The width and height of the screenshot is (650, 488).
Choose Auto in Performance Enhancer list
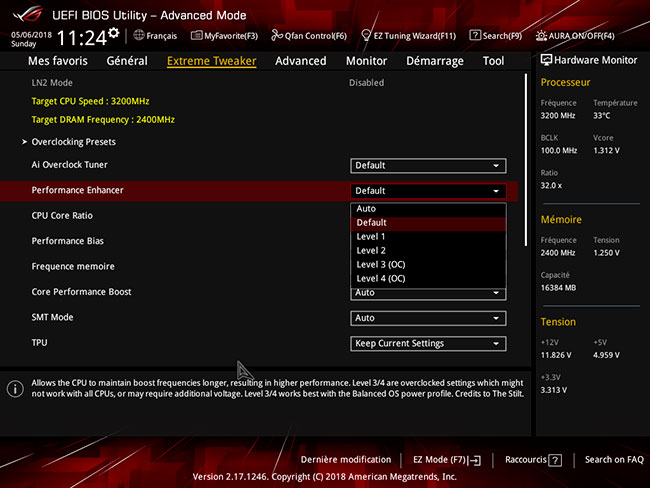[366, 209]
